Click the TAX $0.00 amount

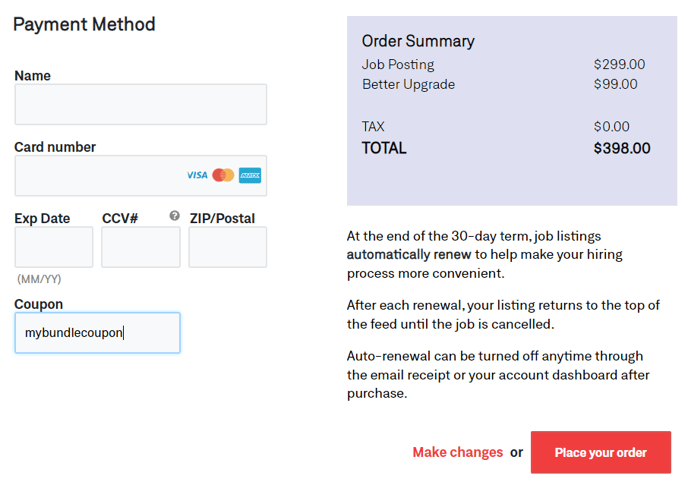pyautogui.click(x=611, y=126)
